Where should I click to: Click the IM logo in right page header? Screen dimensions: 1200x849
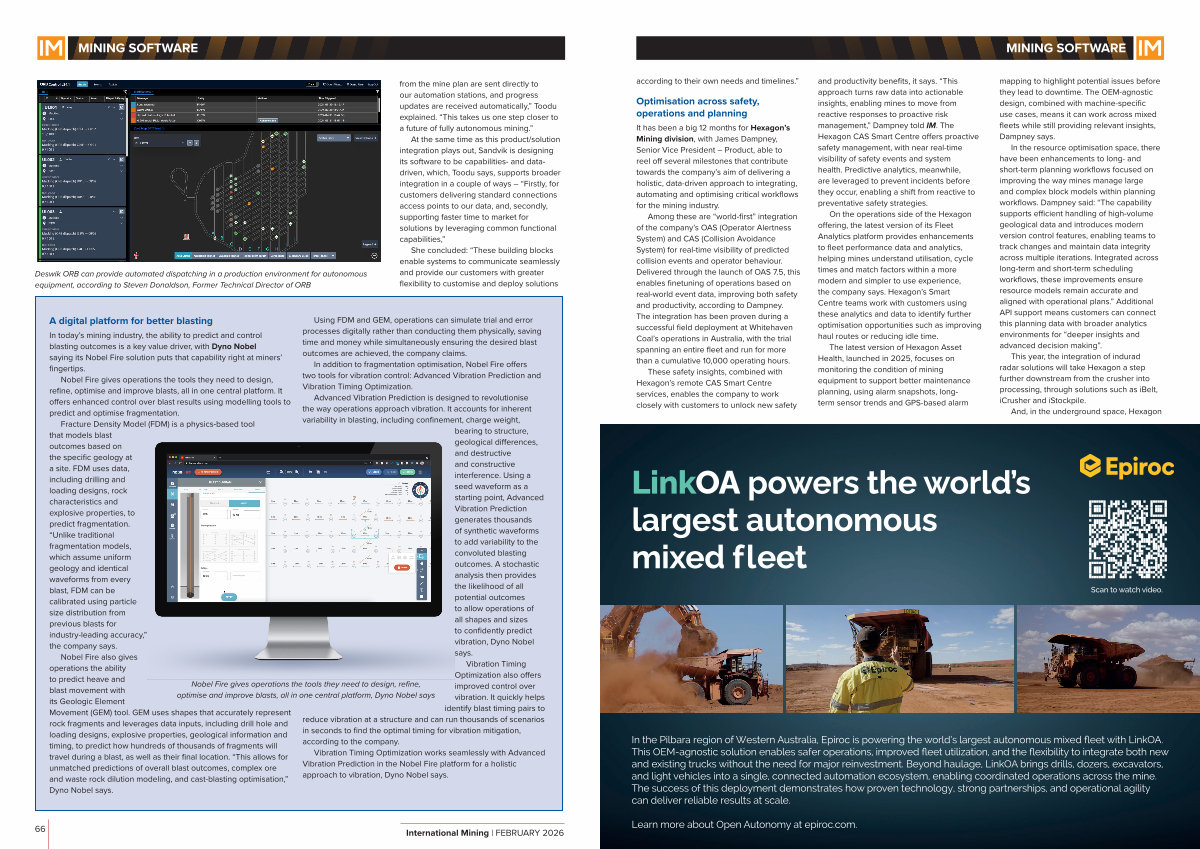click(1149, 48)
